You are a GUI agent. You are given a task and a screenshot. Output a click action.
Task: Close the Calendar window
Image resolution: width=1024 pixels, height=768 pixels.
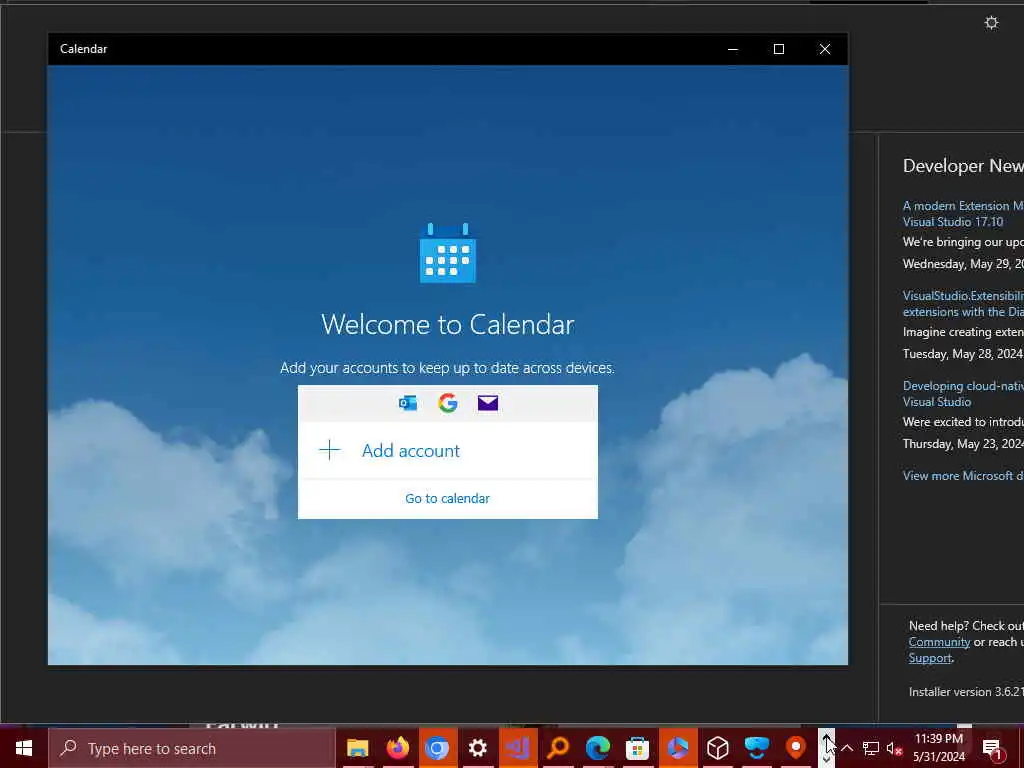pyautogui.click(x=825, y=49)
